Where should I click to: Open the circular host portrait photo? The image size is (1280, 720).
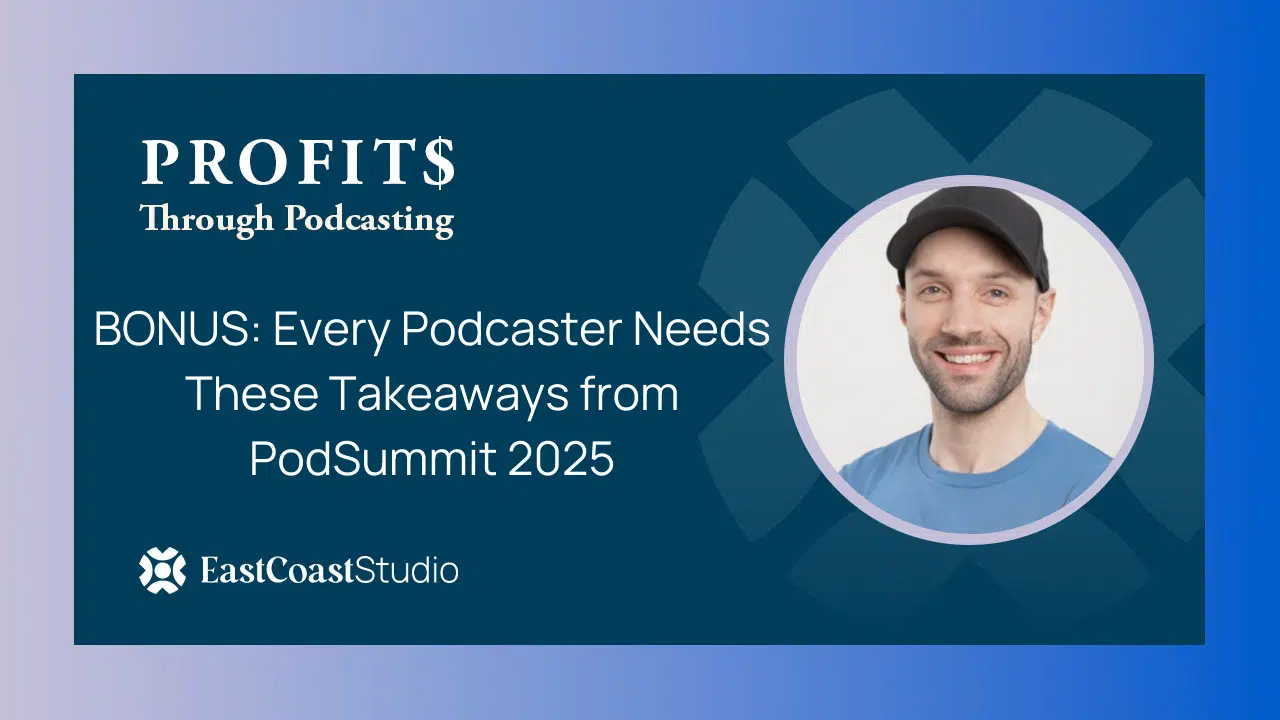[x=968, y=360]
